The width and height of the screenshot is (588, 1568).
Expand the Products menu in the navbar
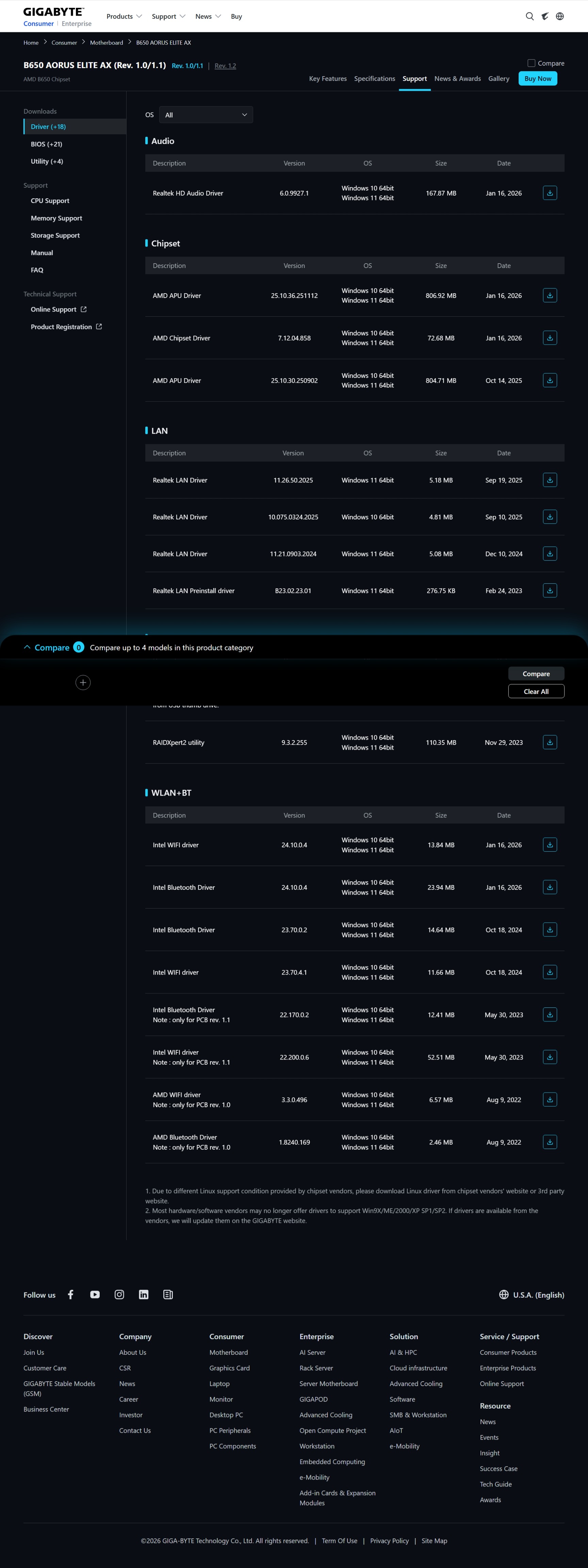124,16
